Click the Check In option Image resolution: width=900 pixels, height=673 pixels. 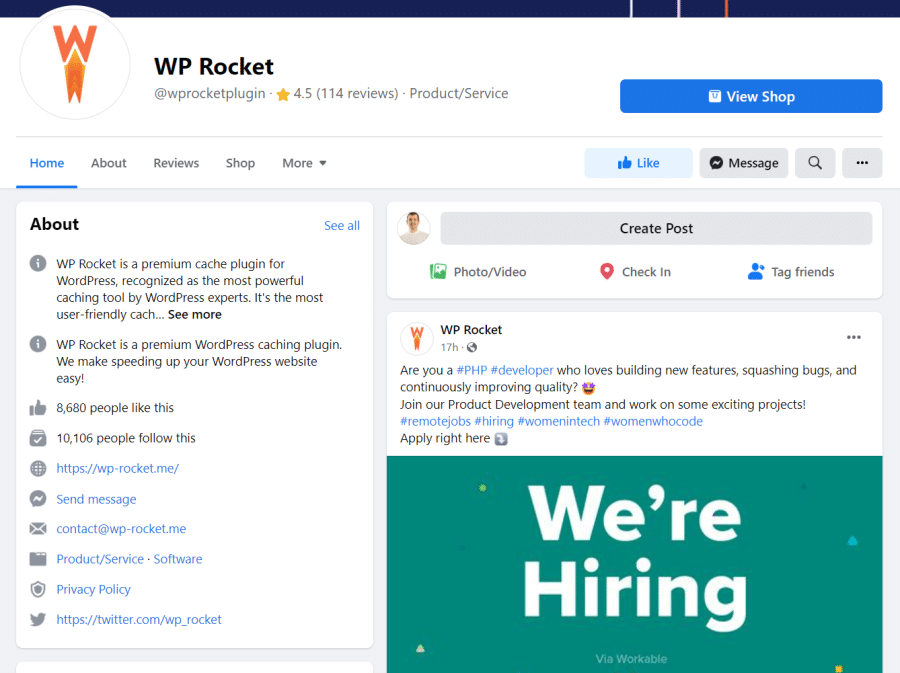(x=635, y=272)
